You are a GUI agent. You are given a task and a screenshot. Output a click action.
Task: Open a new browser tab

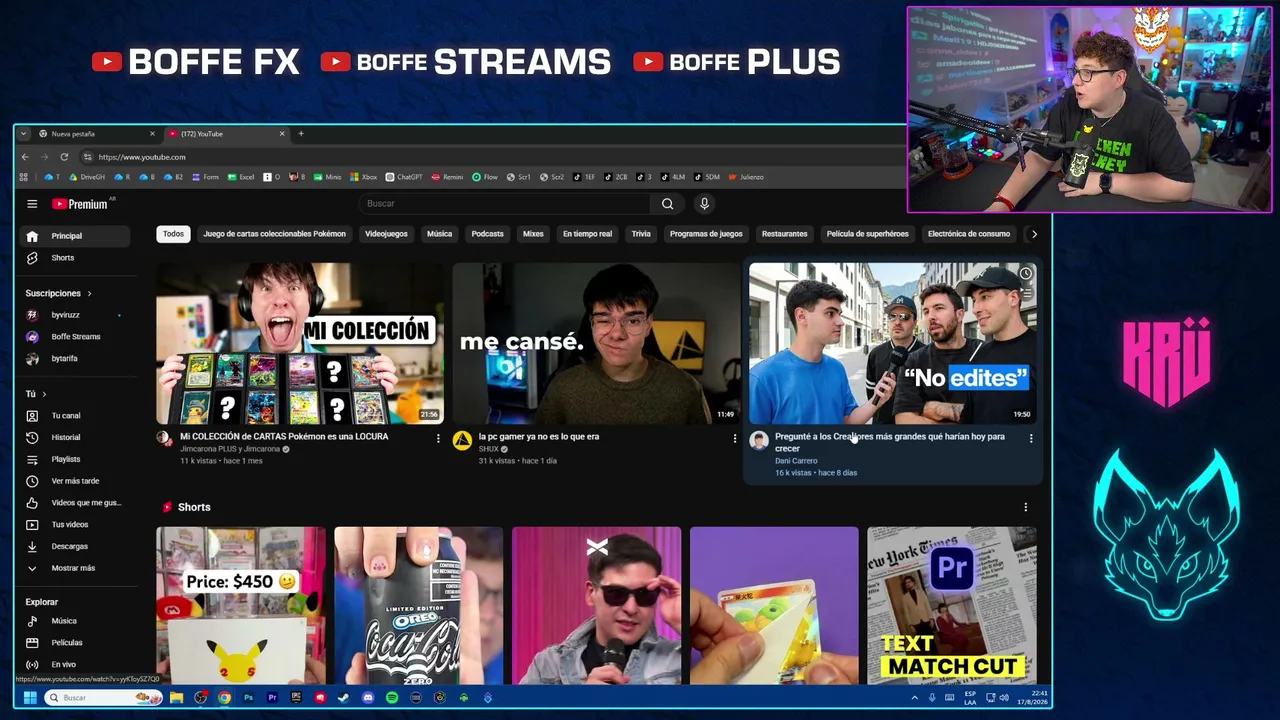pos(301,134)
